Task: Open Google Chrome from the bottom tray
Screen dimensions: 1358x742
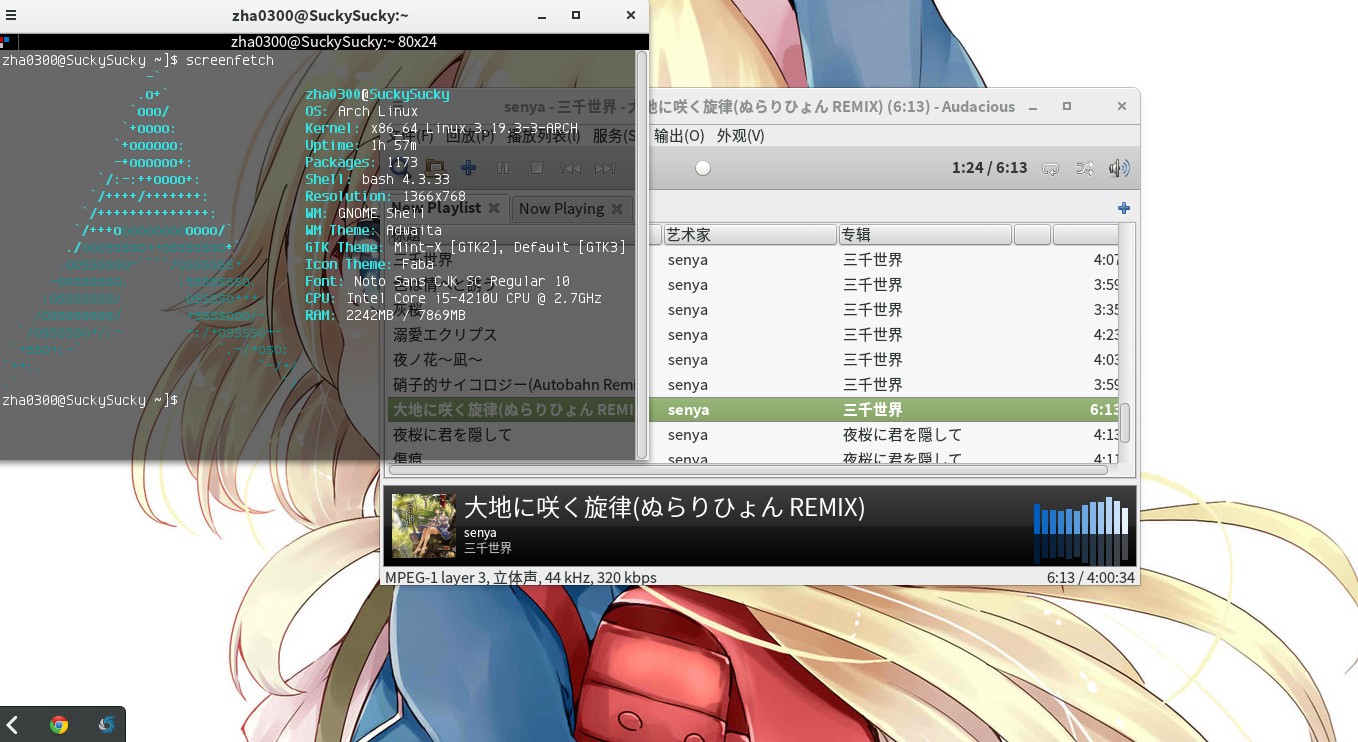Action: 59,725
